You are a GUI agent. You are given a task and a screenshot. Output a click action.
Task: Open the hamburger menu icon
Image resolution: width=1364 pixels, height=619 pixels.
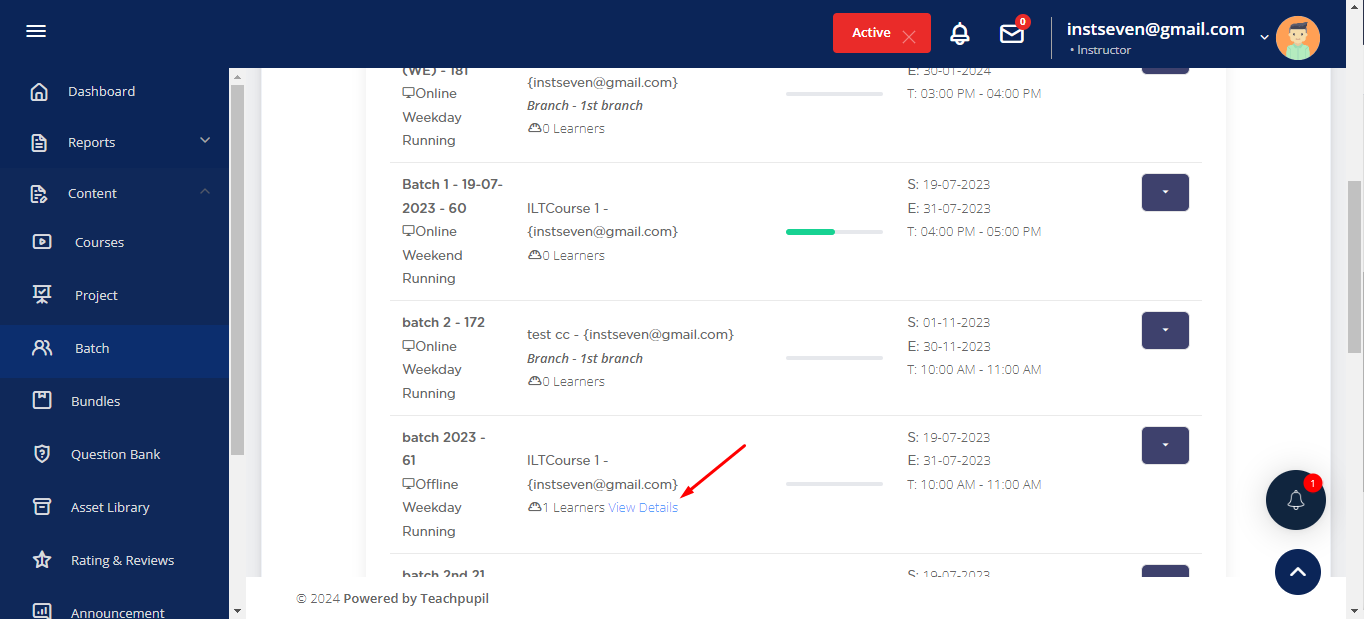pos(36,31)
